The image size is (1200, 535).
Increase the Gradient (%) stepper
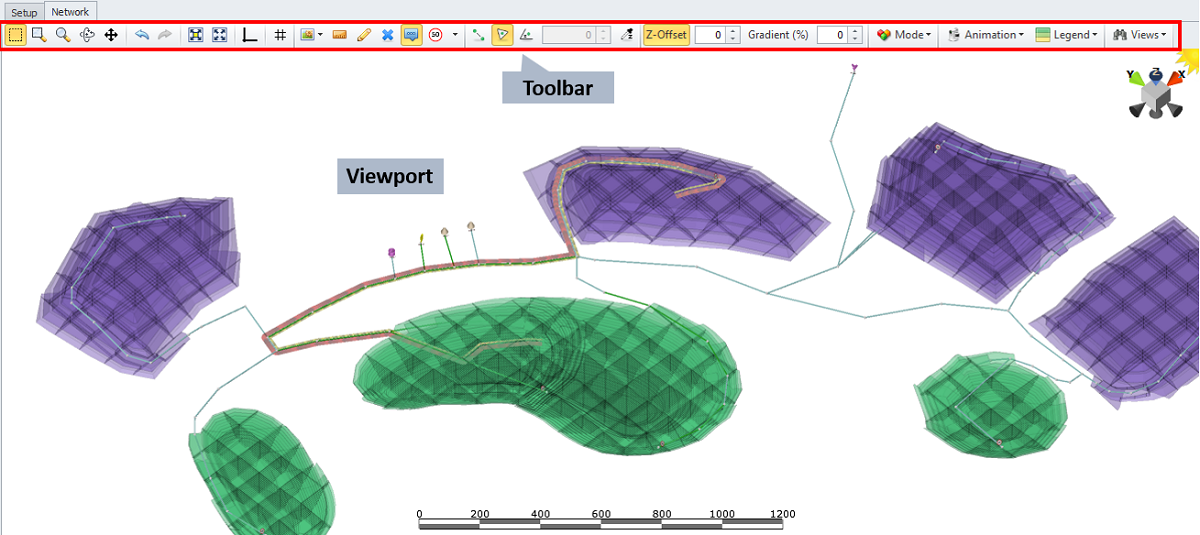click(x=855, y=31)
